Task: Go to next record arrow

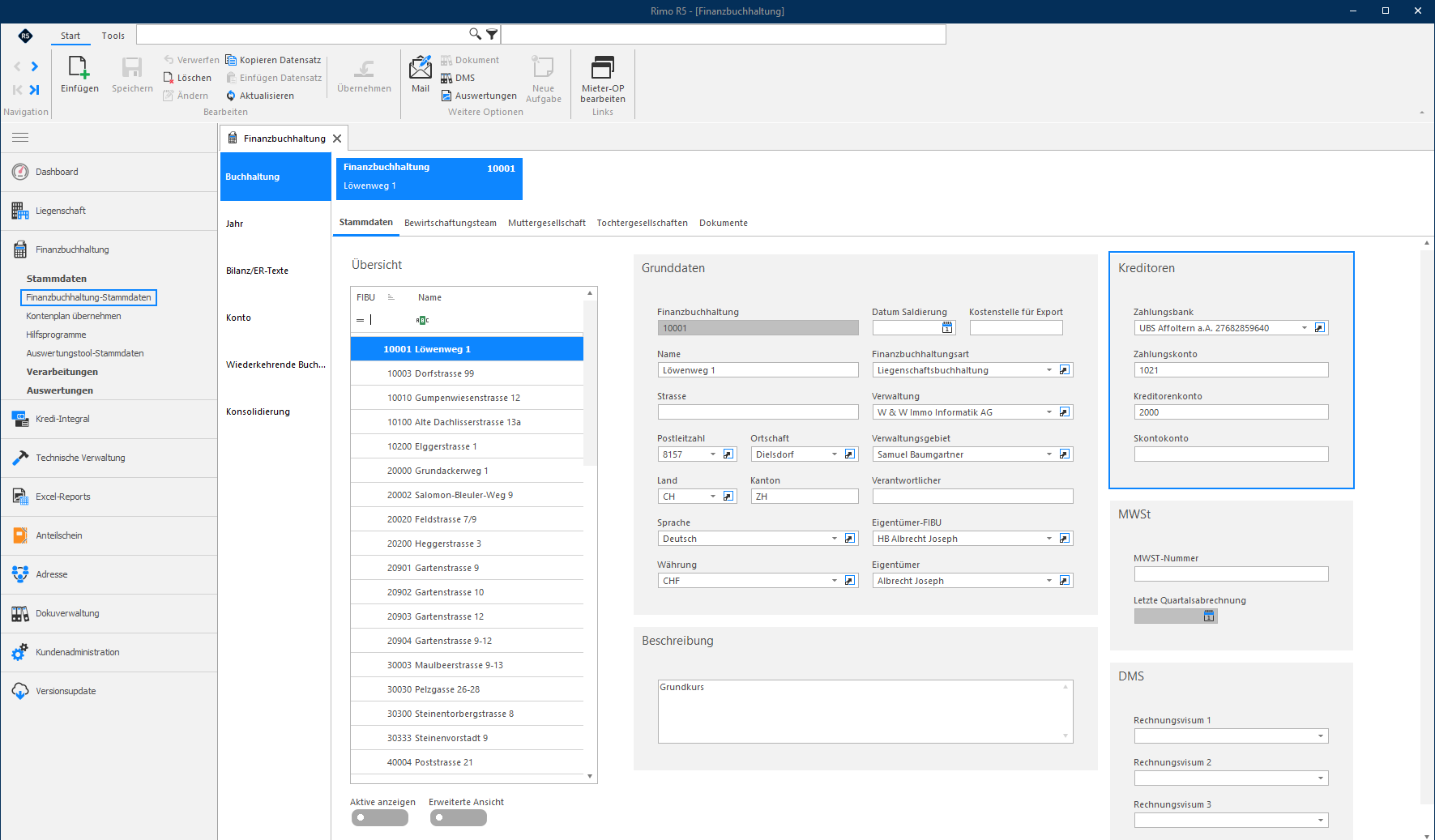Action: [34, 66]
